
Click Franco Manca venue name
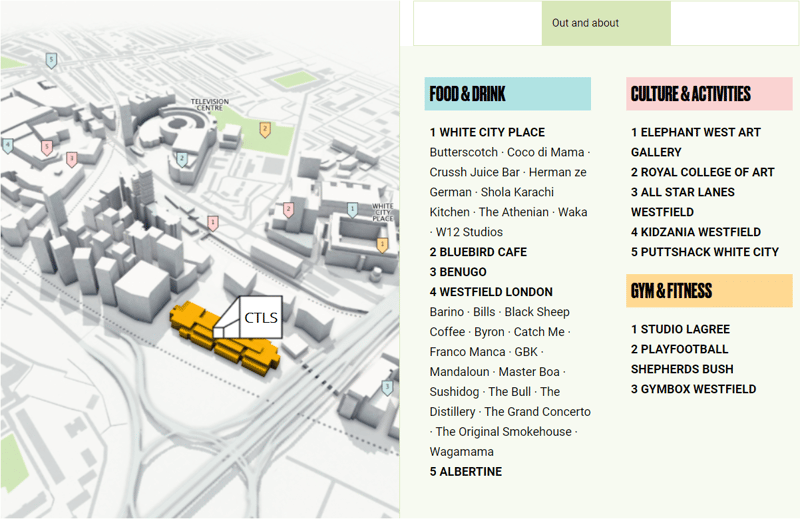pos(467,352)
